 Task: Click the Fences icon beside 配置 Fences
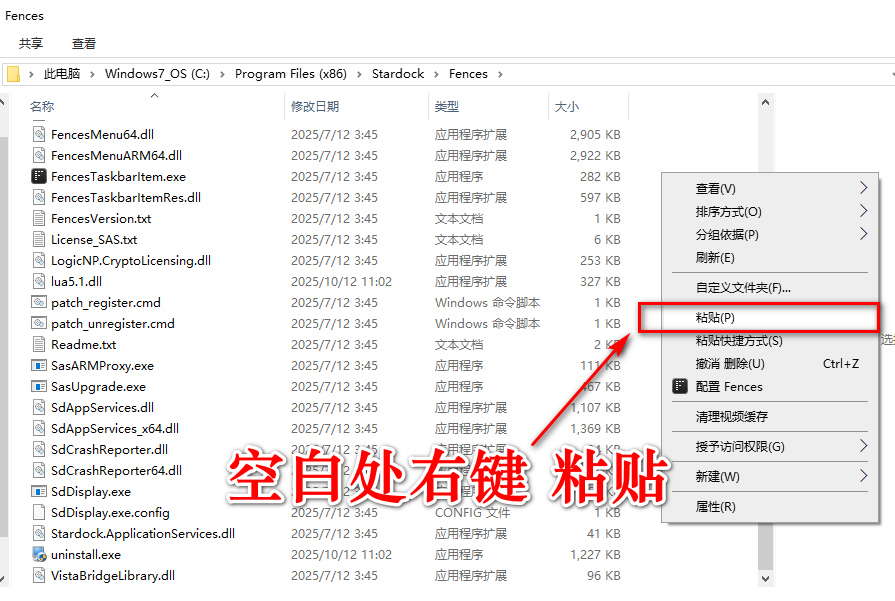[x=680, y=386]
